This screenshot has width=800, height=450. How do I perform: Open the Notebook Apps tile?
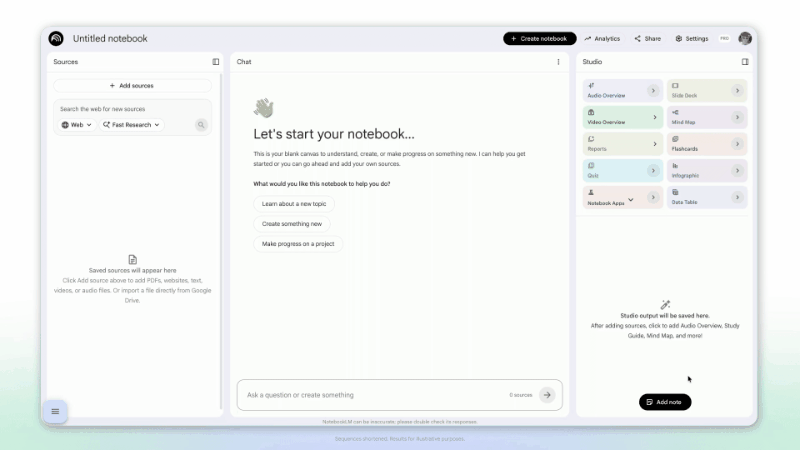coord(622,197)
